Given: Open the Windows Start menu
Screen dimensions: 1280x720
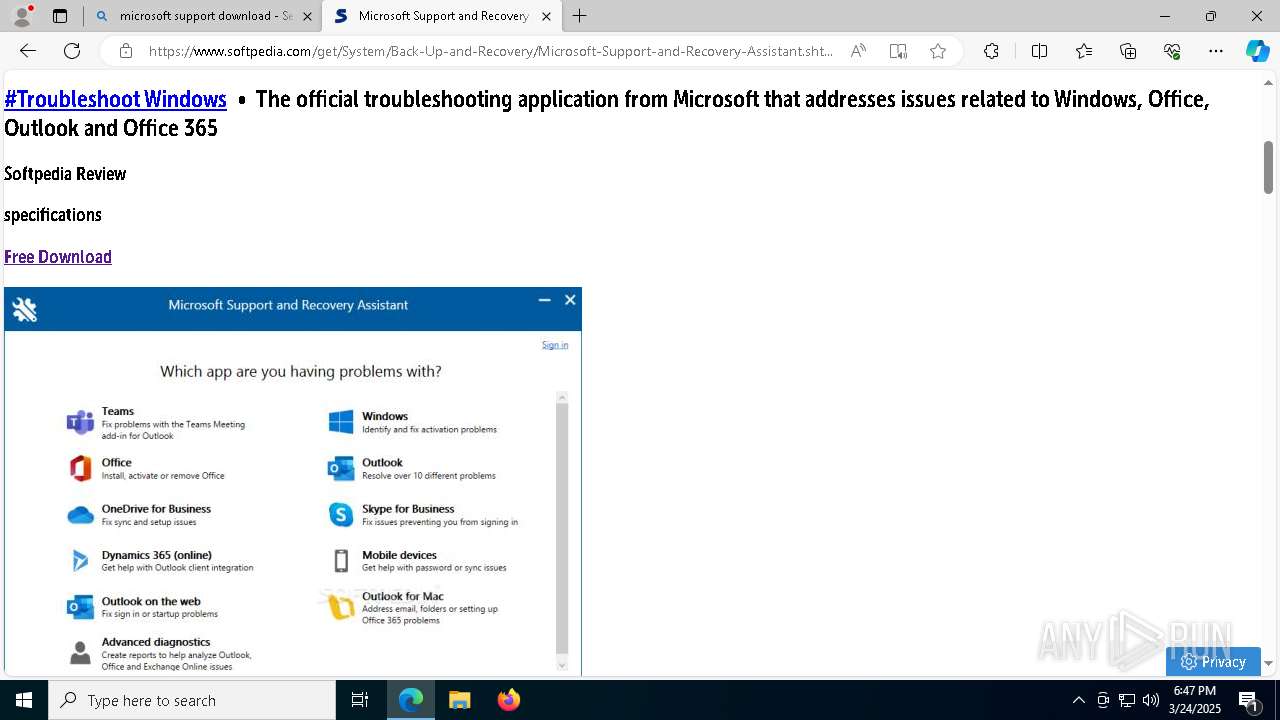Looking at the screenshot, I should coord(24,700).
